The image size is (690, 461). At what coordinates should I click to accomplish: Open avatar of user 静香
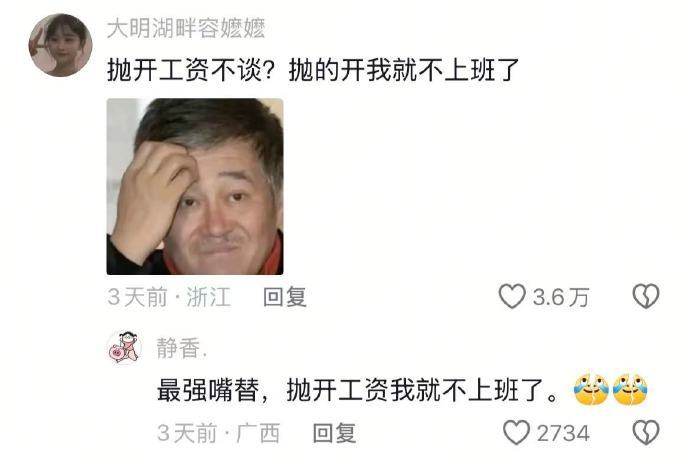125,348
